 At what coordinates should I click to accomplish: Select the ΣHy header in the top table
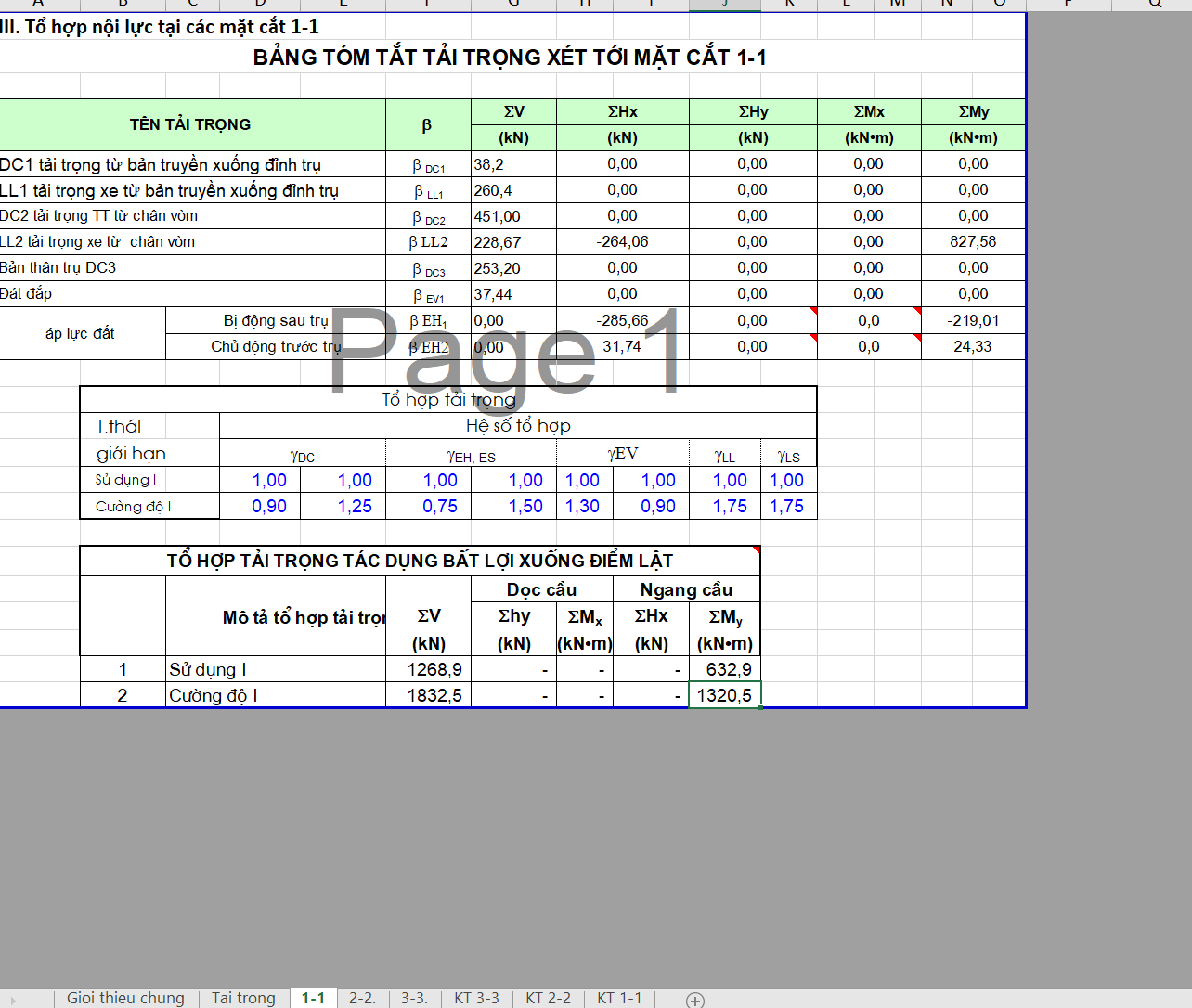click(x=753, y=111)
